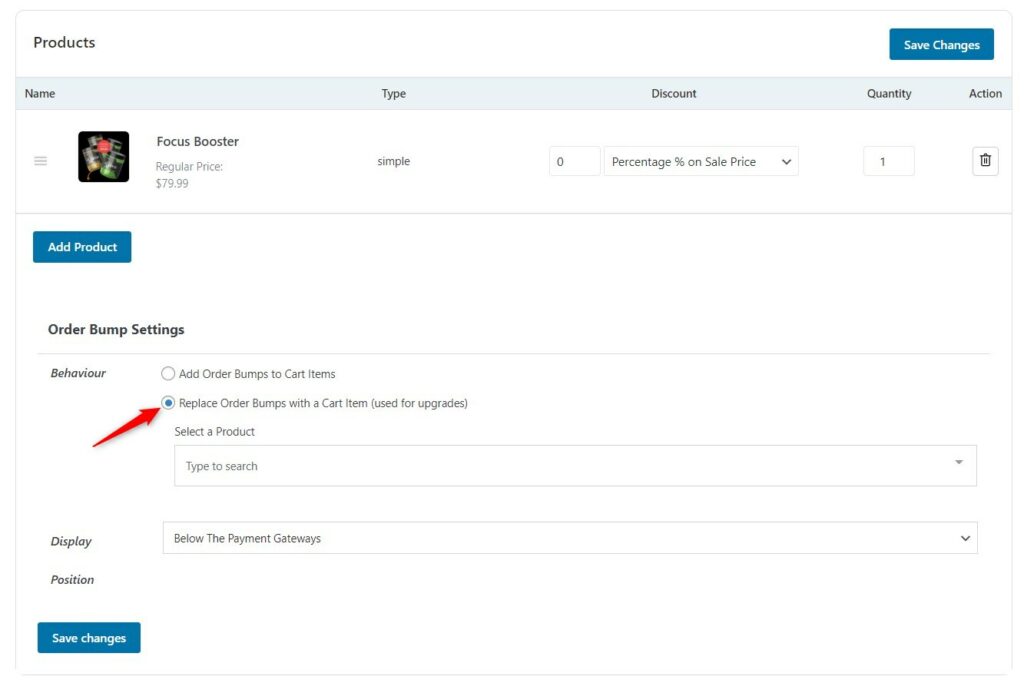Grab the drag handle icon beside Focus Booster
The height and width of the screenshot is (683, 1024).
point(40,161)
